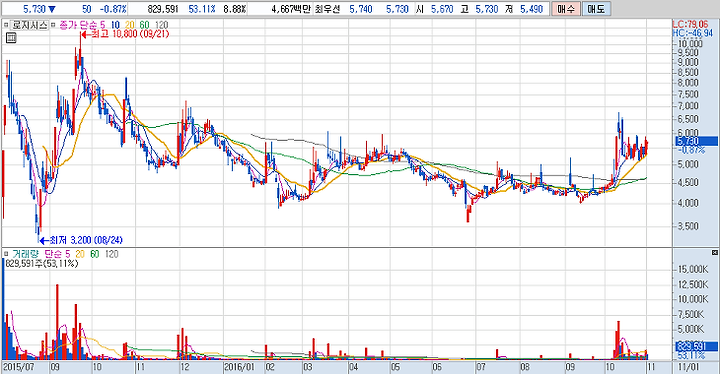Click the 8.88% value in header
The width and height of the screenshot is (720, 374).
click(x=235, y=9)
